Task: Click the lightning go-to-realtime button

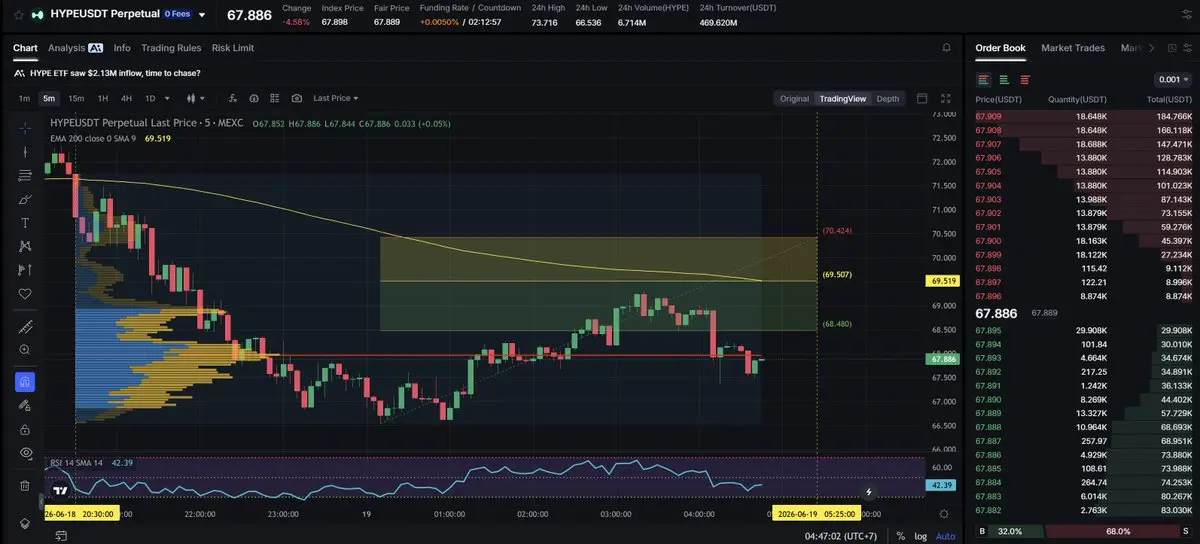Action: pos(869,491)
